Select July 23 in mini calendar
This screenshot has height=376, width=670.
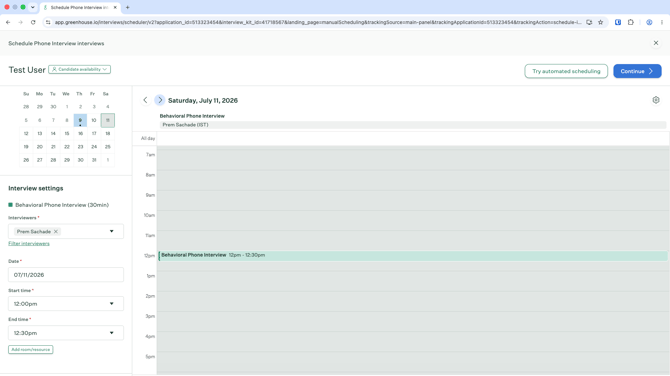80,147
